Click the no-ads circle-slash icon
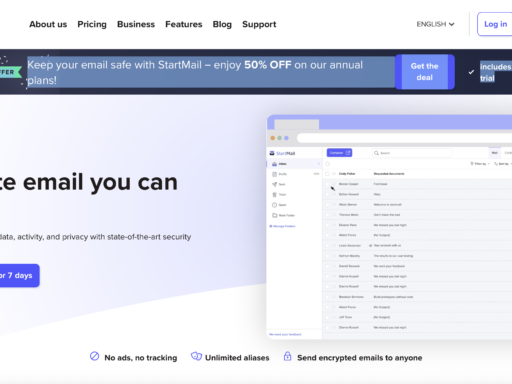 coord(94,356)
